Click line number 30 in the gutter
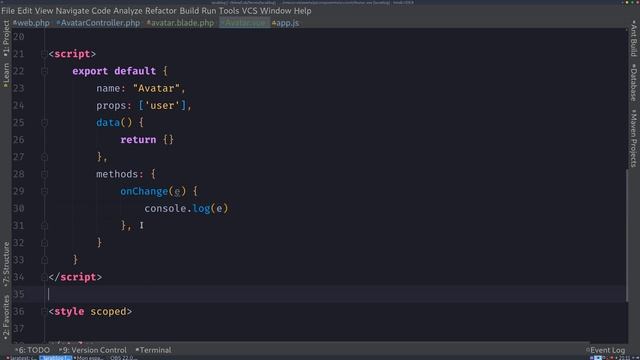Screen dimensions: 640x360 [18, 208]
